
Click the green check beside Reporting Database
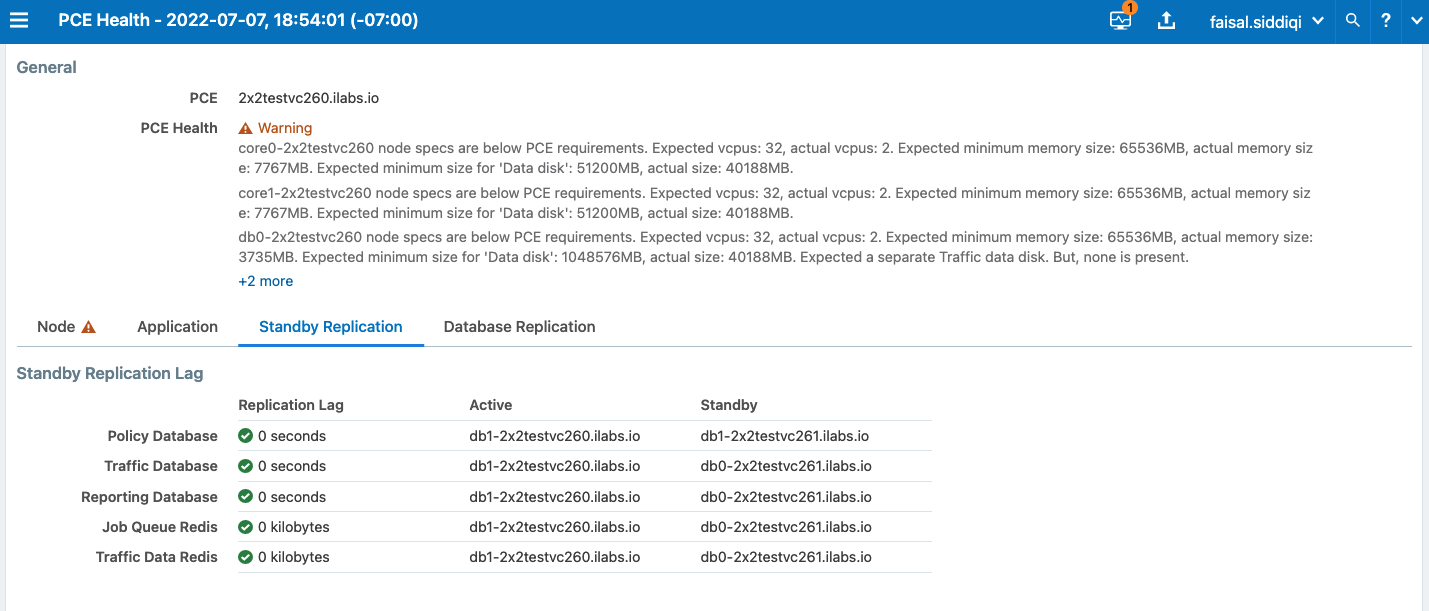(x=244, y=496)
